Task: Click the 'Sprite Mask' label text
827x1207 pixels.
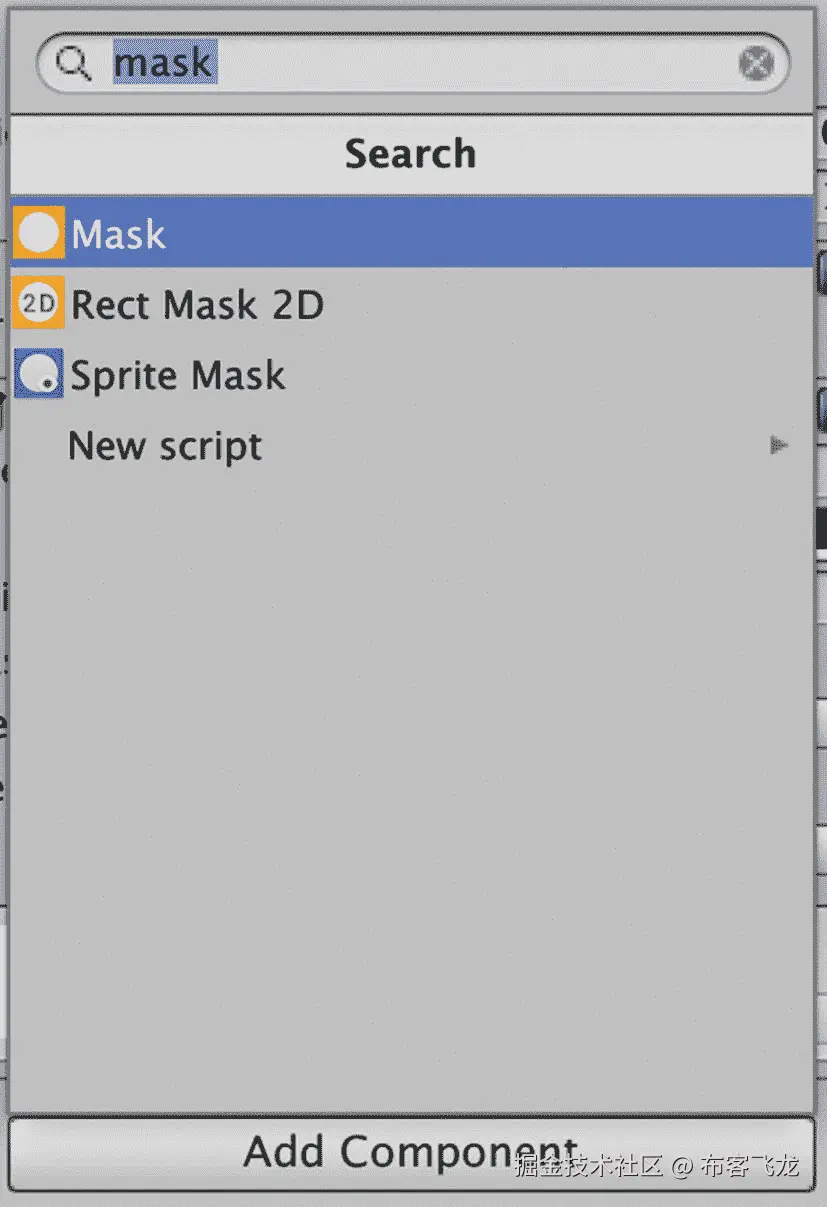Action: 178,375
